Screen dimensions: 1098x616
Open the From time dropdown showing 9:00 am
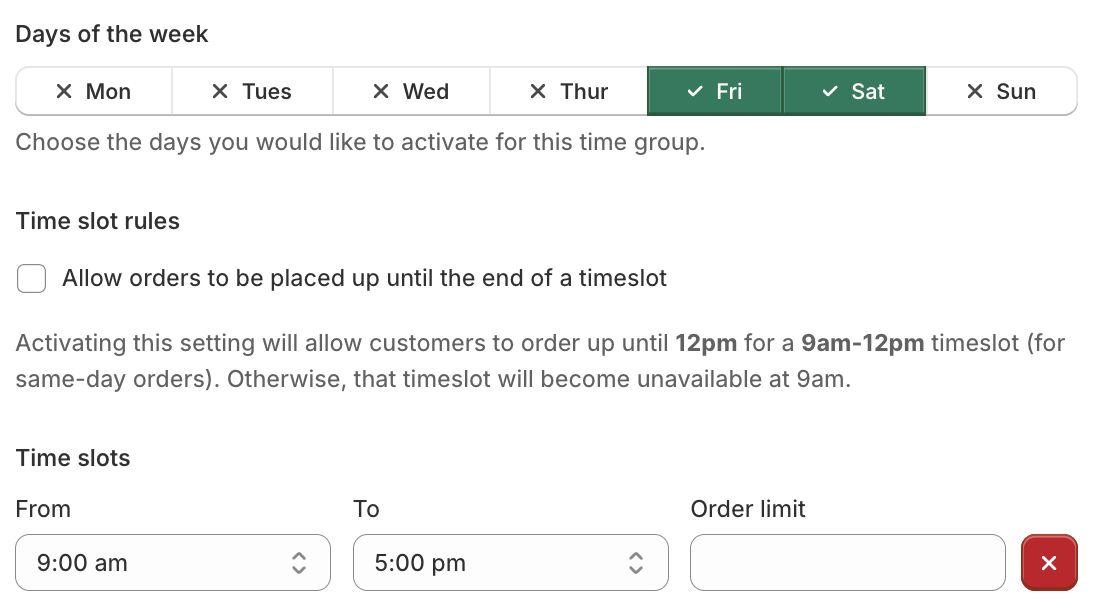pyautogui.click(x=172, y=562)
